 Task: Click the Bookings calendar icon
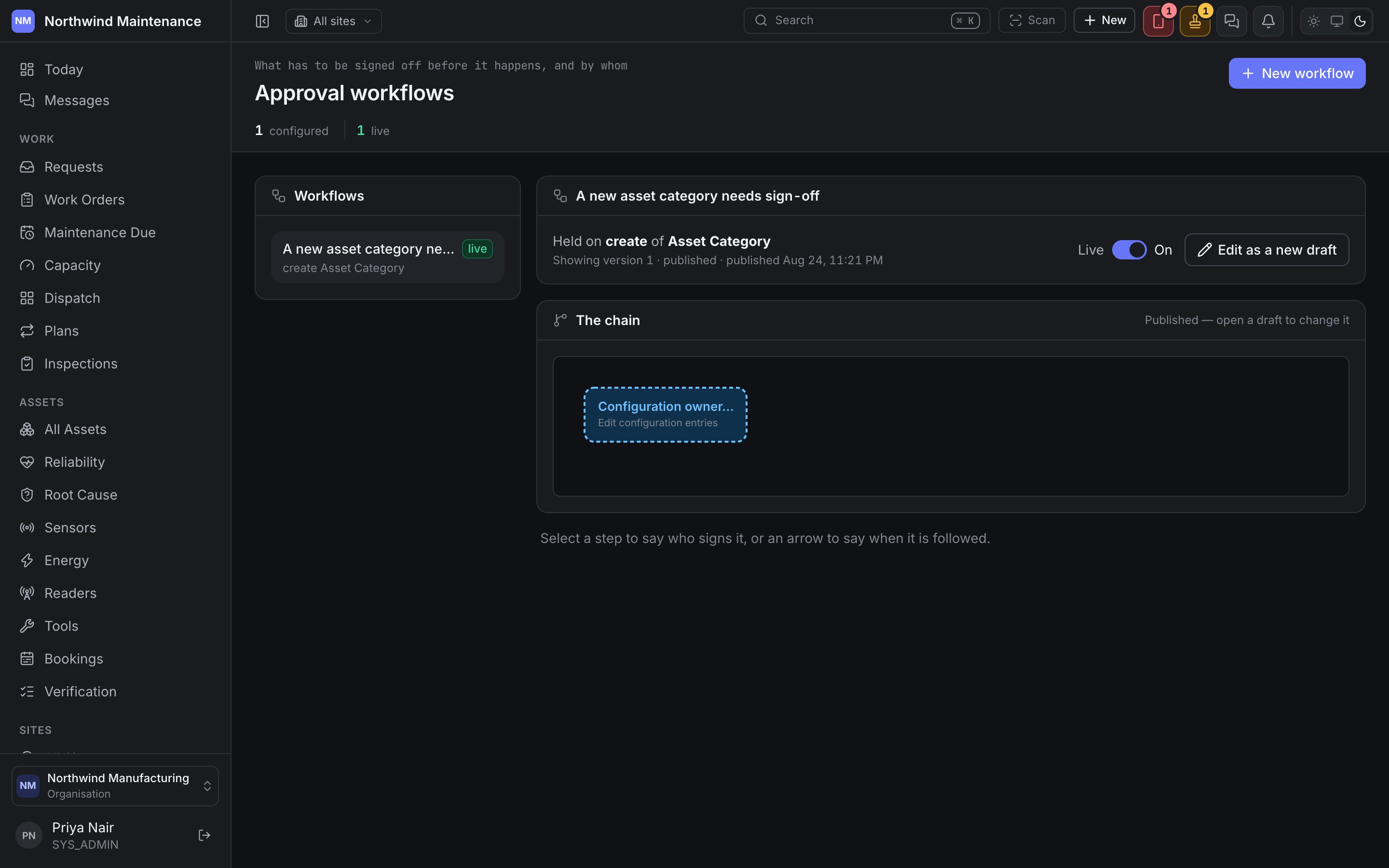click(x=27, y=658)
